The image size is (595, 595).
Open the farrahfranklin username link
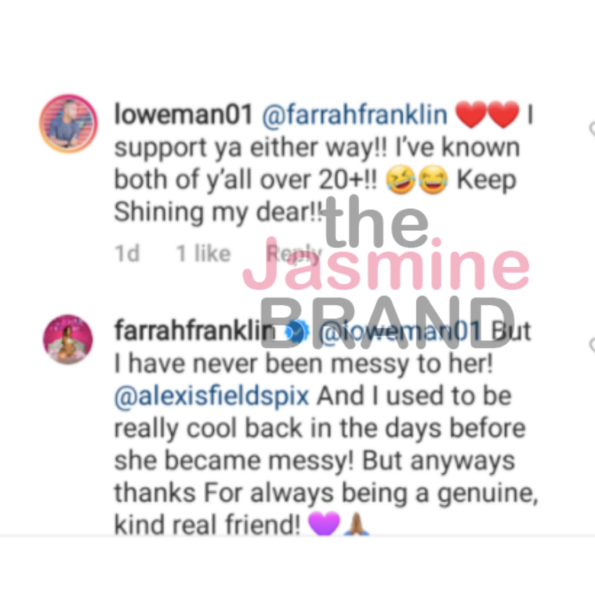pos(195,331)
